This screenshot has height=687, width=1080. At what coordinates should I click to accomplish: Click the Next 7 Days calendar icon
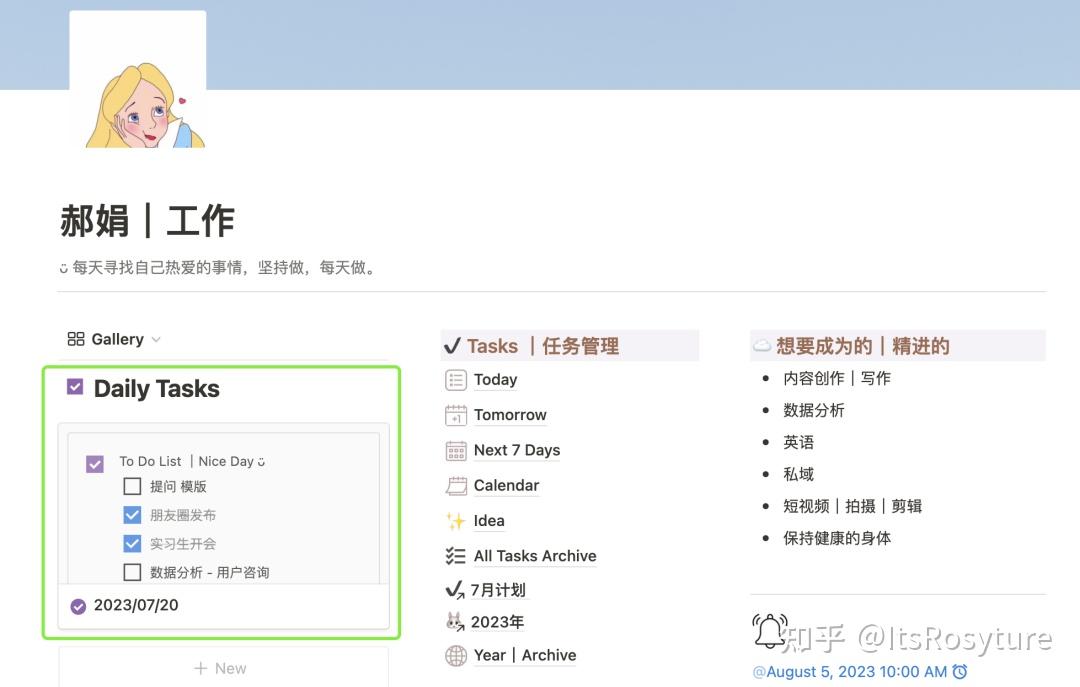(x=455, y=450)
